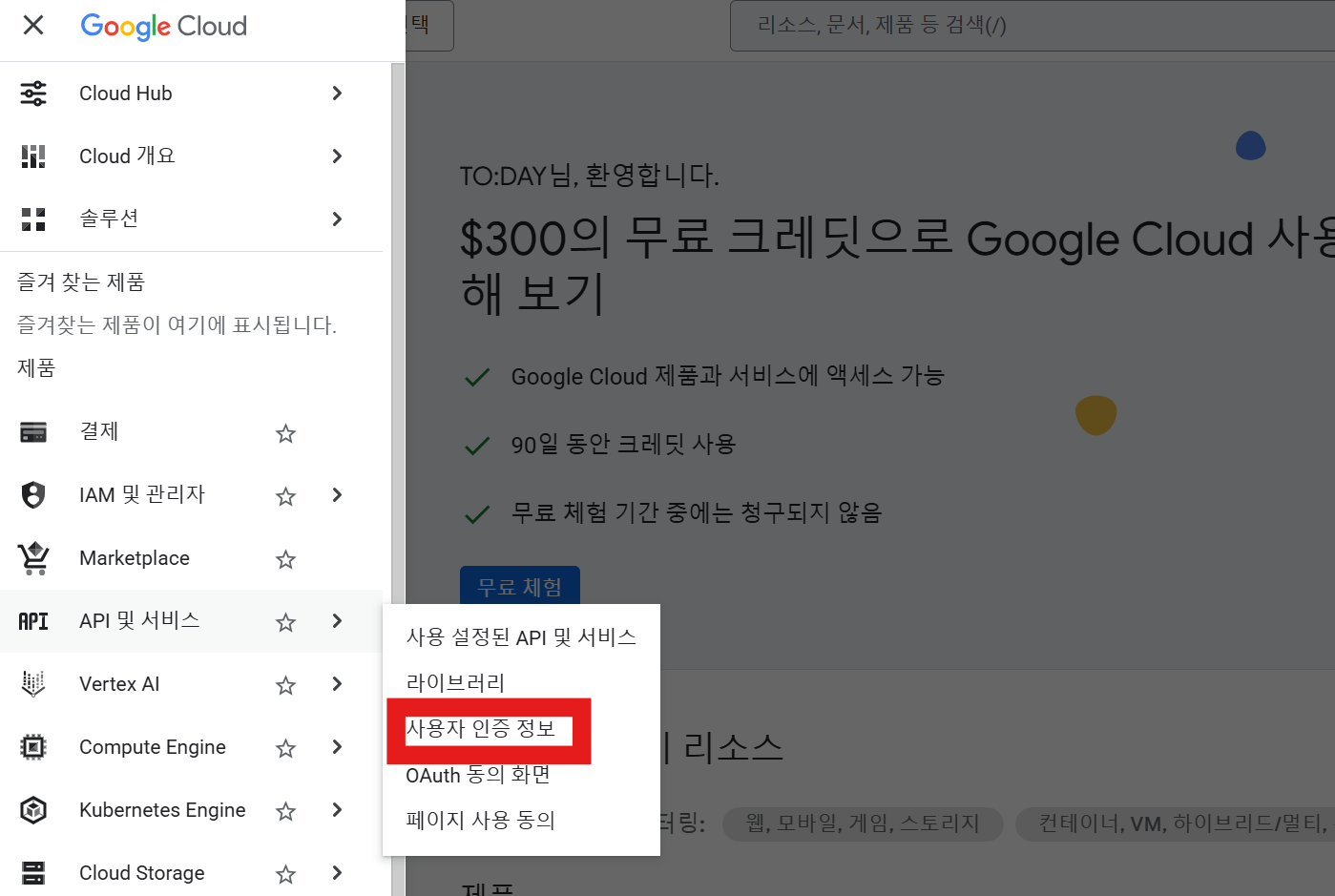Open the Cloud Storage product
This screenshot has width=1335, height=896.
[191, 873]
